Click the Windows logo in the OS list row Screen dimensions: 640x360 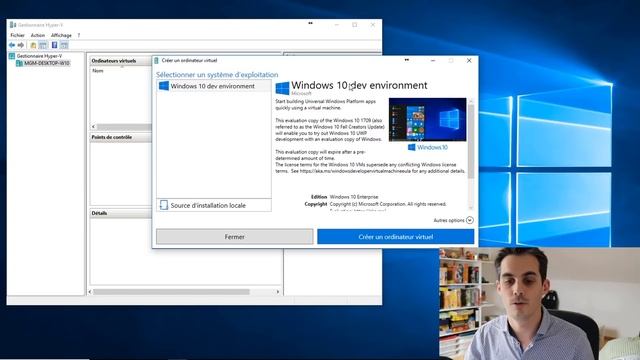[164, 86]
